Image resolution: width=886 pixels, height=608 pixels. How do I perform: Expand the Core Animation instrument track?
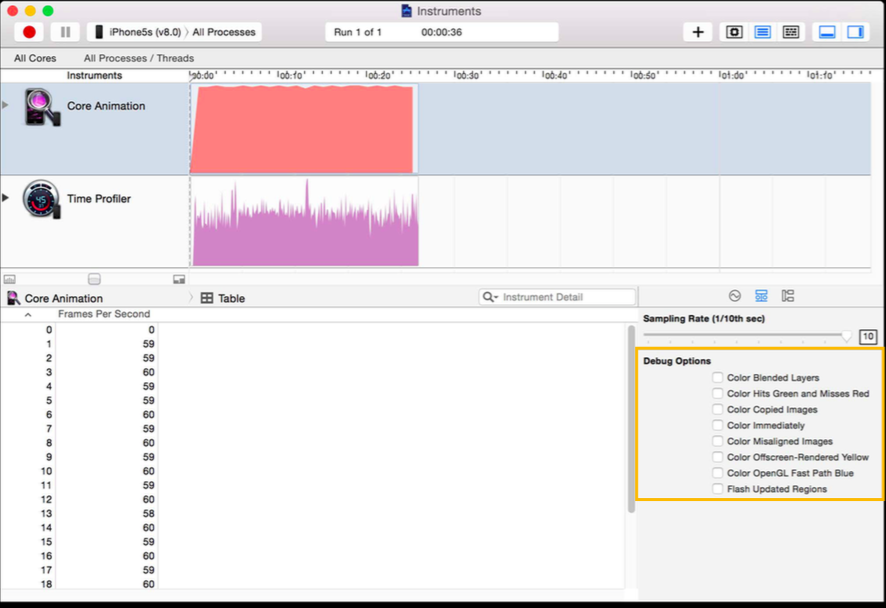point(5,105)
